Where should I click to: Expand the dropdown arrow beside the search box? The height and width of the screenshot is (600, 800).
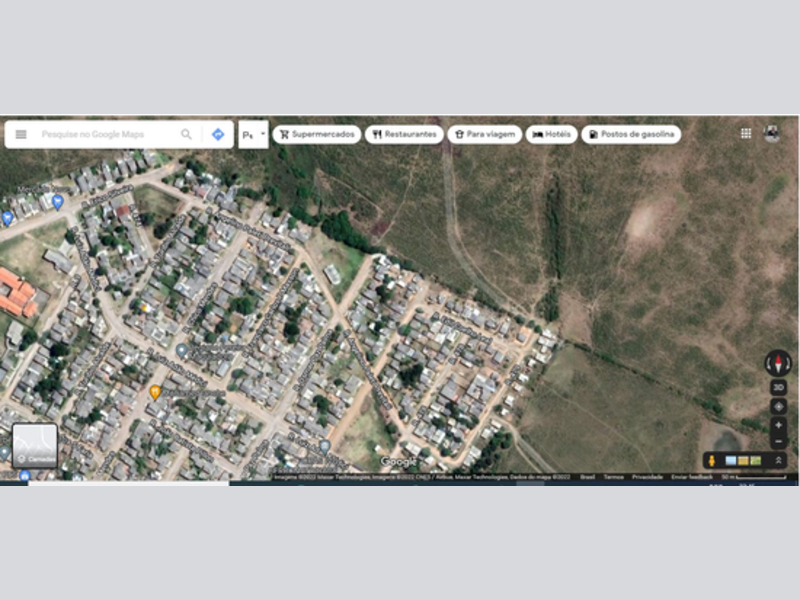[263, 134]
